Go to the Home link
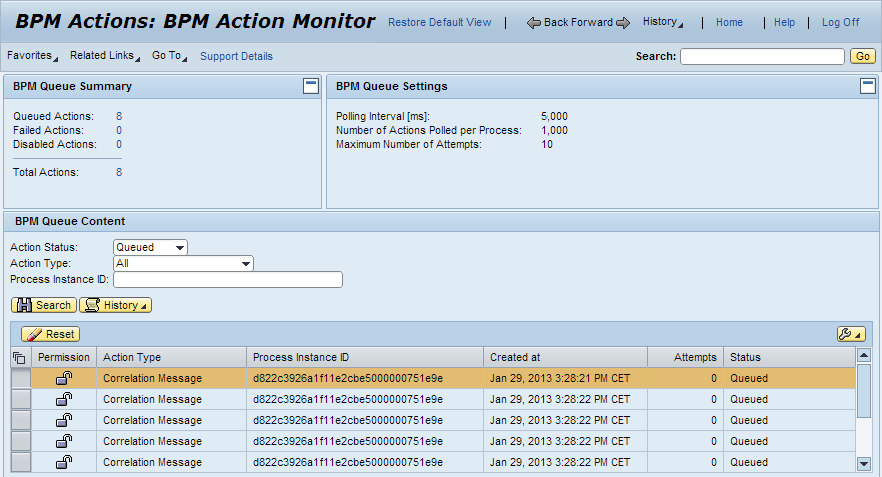 [729, 22]
